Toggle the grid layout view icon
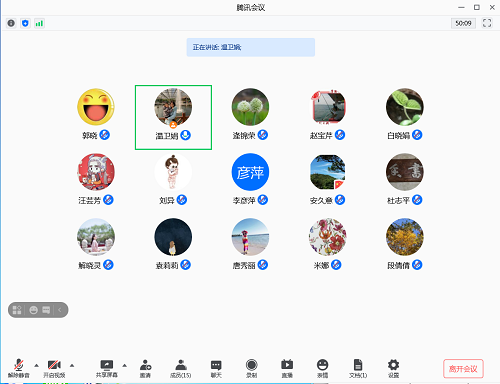Image resolution: width=500 pixels, height=384 pixels. [x=17, y=310]
